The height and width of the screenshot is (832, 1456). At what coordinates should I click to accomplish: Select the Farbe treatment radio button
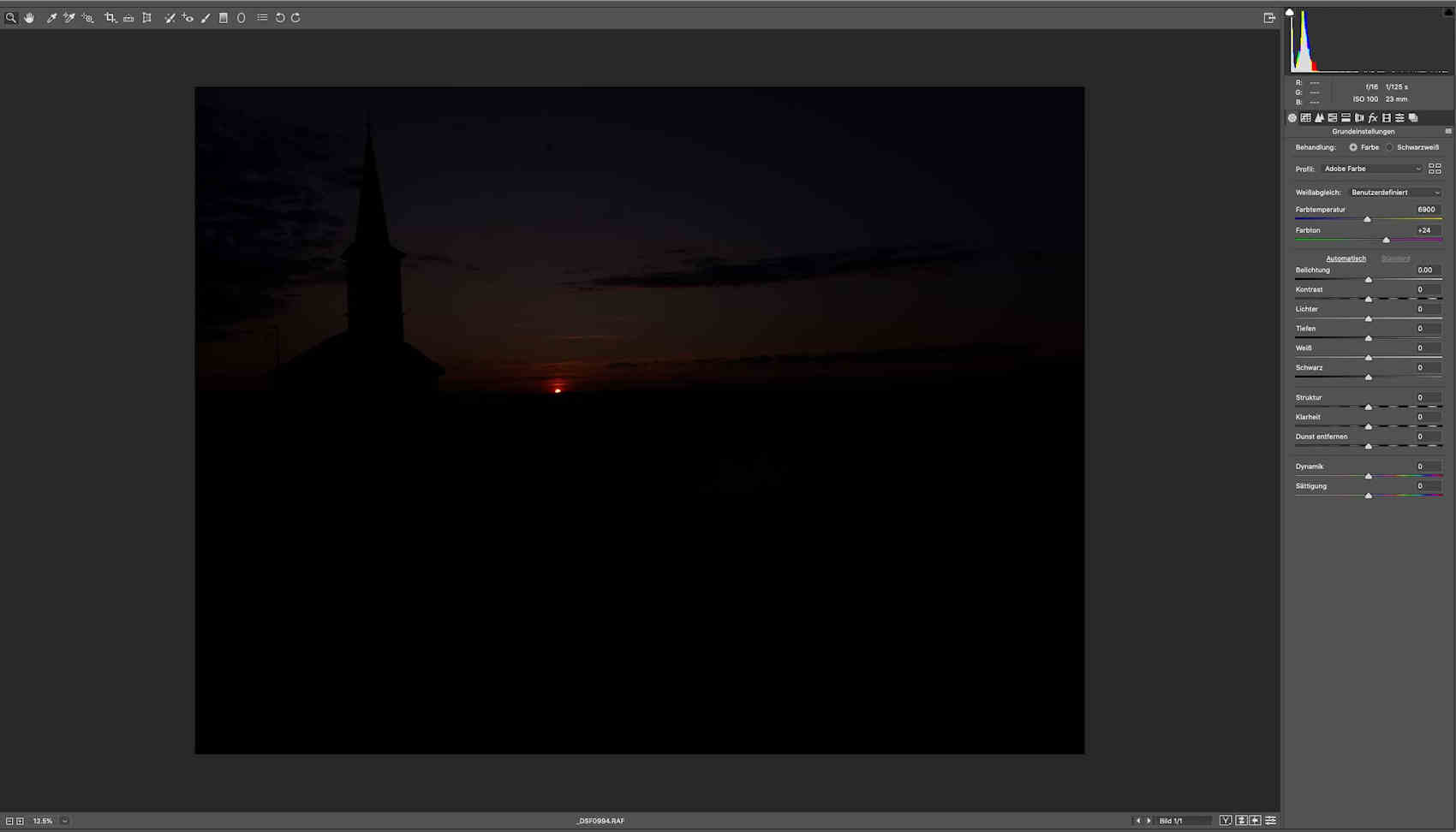1353,147
